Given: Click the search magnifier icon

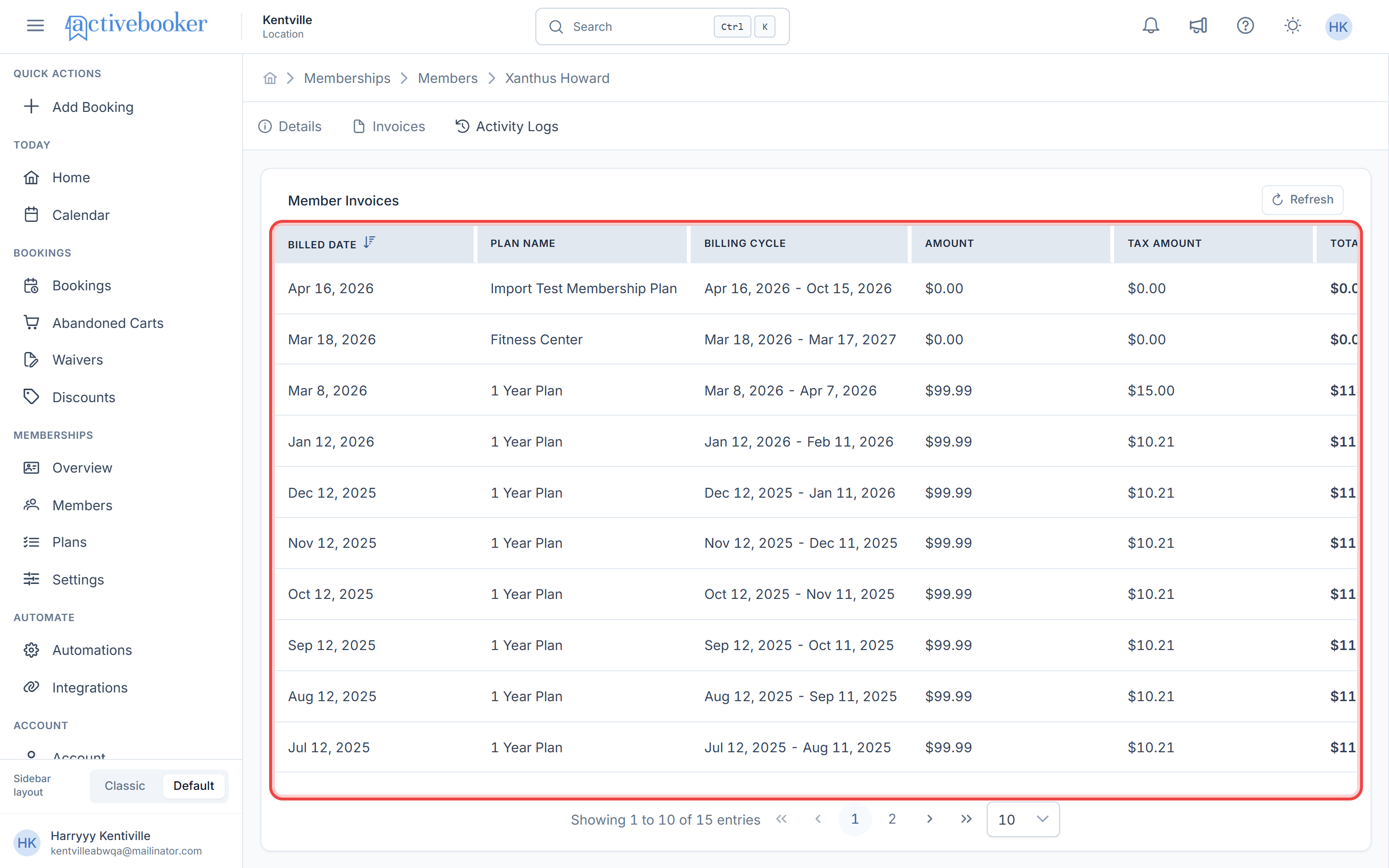Looking at the screenshot, I should tap(555, 27).
